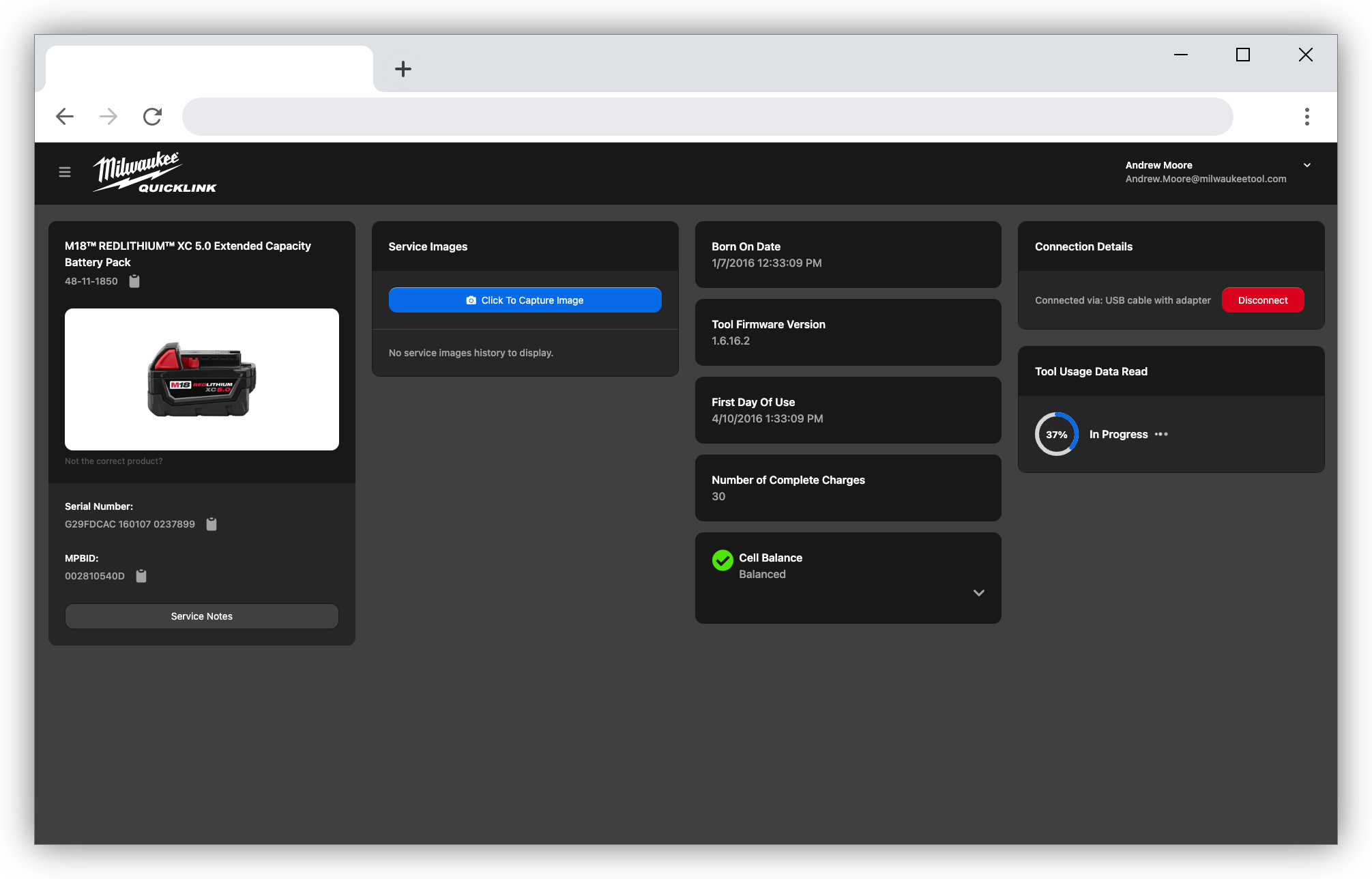Click the Service Images heading
This screenshot has height=879, width=1372.
coord(428,246)
